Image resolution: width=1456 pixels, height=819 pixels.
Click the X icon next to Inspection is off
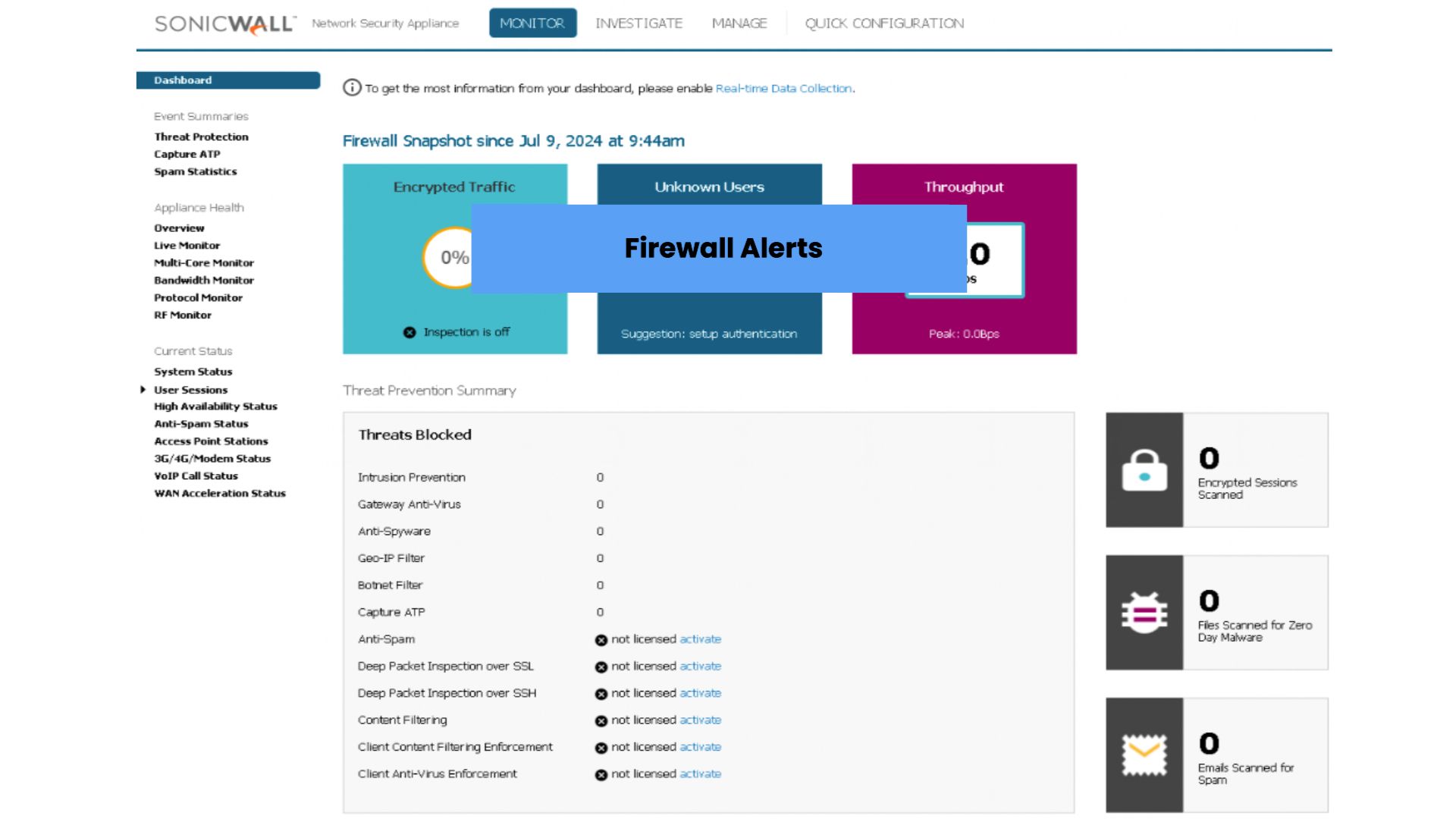[x=409, y=332]
